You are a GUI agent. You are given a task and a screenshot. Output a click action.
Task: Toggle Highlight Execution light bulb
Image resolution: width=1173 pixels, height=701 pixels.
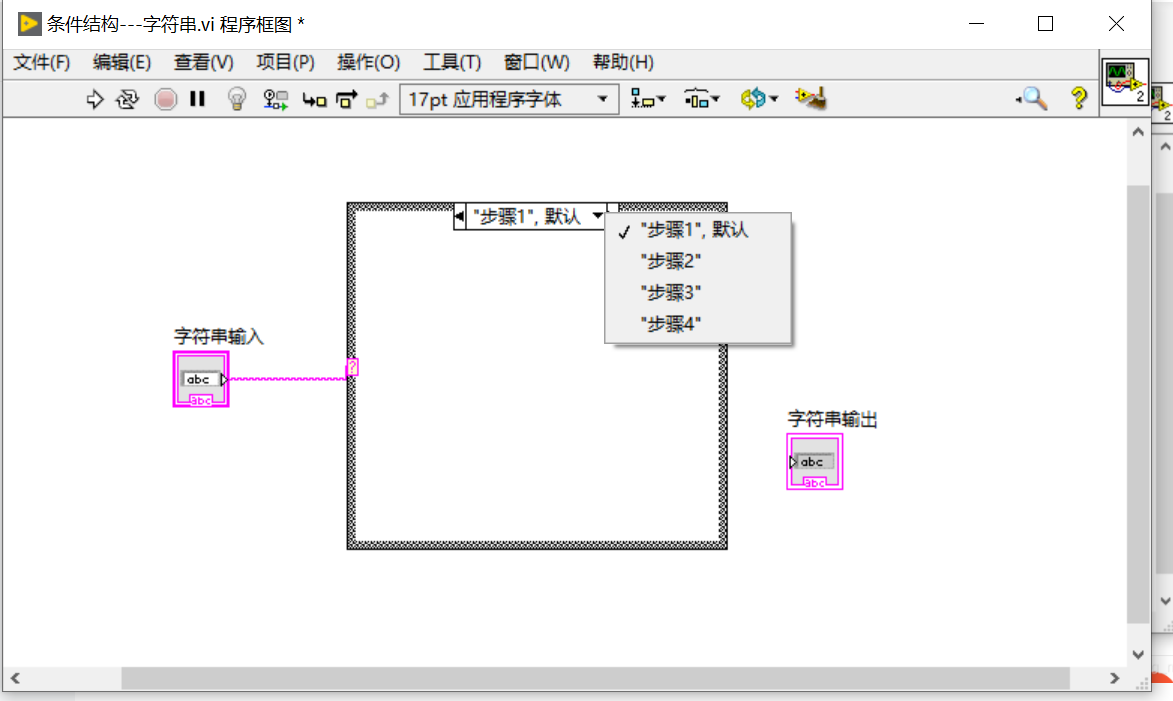pyautogui.click(x=236, y=99)
